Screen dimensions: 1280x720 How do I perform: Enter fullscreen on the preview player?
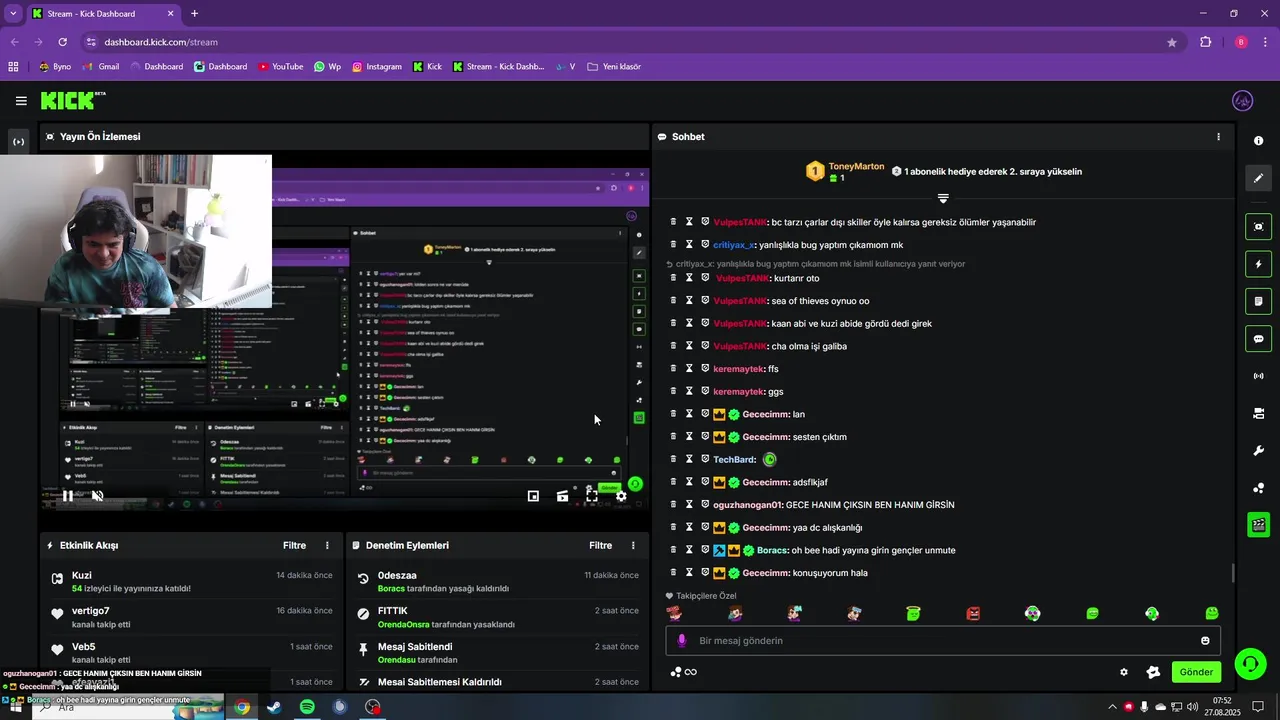(x=592, y=495)
